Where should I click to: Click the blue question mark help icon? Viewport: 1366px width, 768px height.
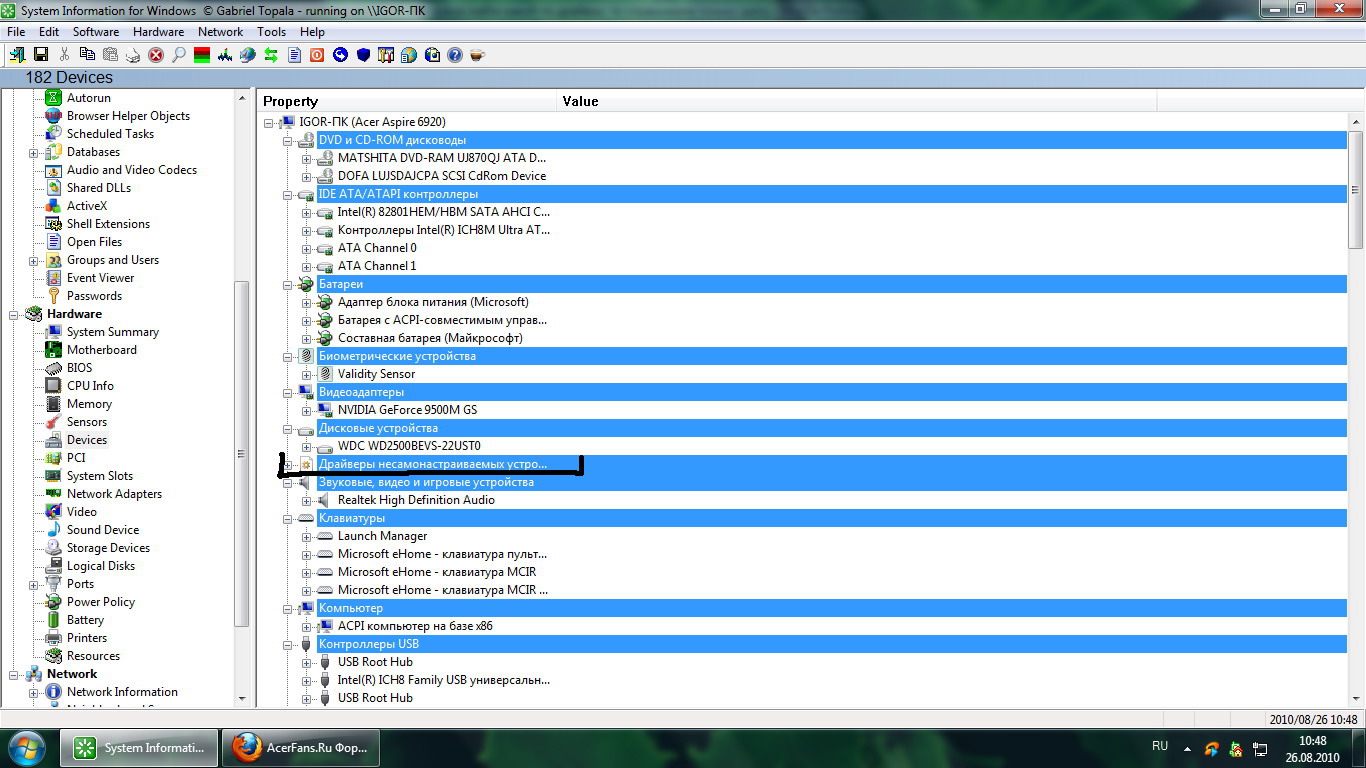tap(455, 54)
